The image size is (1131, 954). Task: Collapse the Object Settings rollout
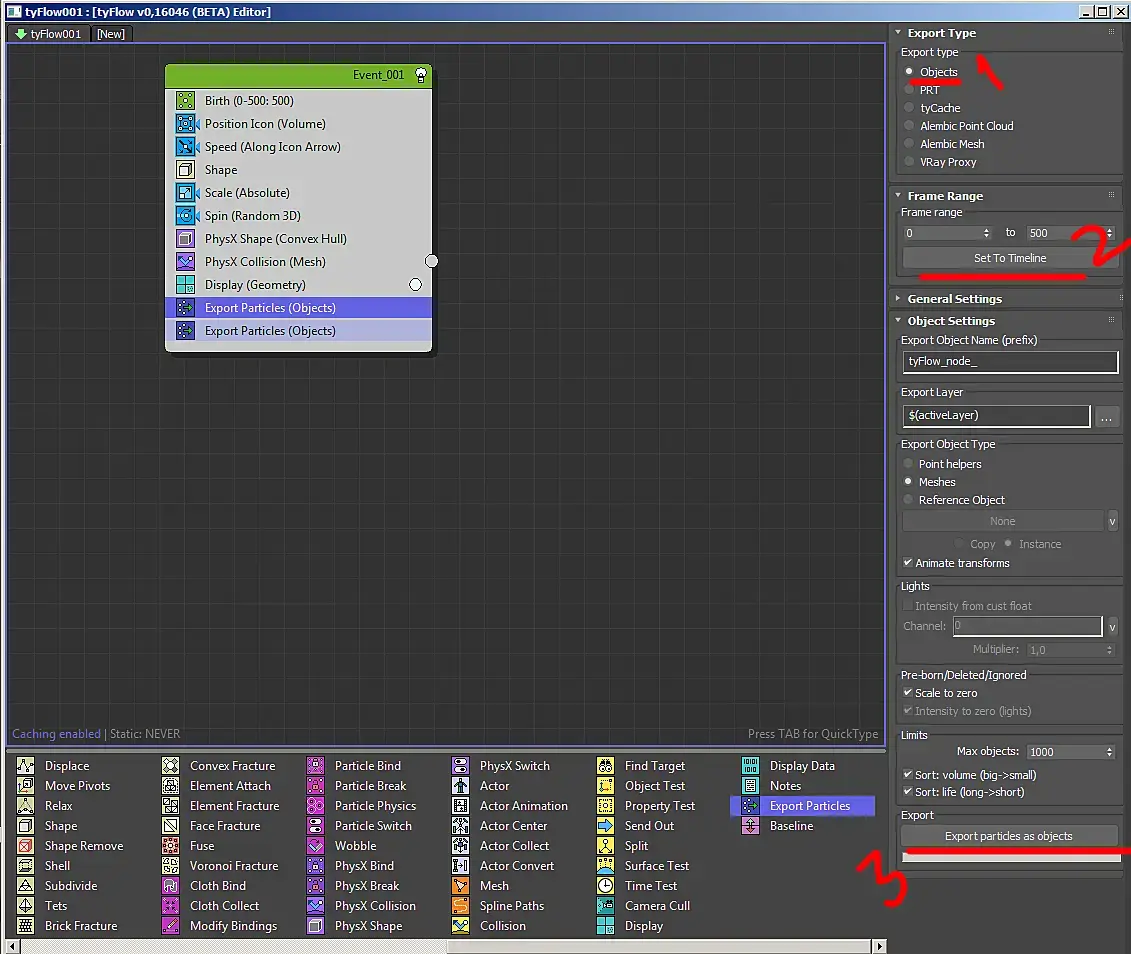pos(898,320)
